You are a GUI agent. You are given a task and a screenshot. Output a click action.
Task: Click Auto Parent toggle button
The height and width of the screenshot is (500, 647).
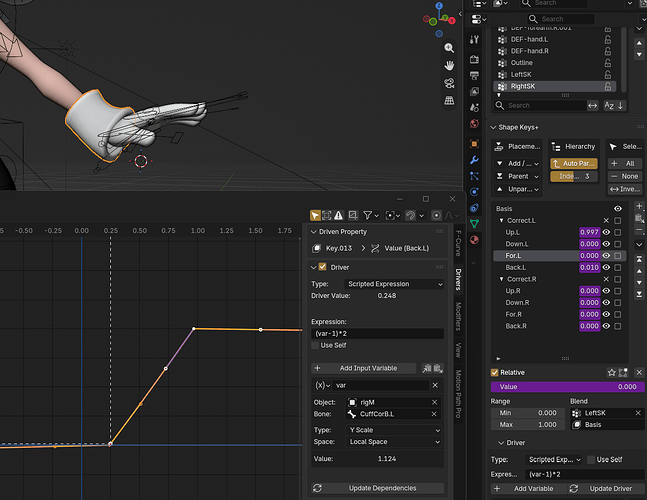[x=574, y=164]
